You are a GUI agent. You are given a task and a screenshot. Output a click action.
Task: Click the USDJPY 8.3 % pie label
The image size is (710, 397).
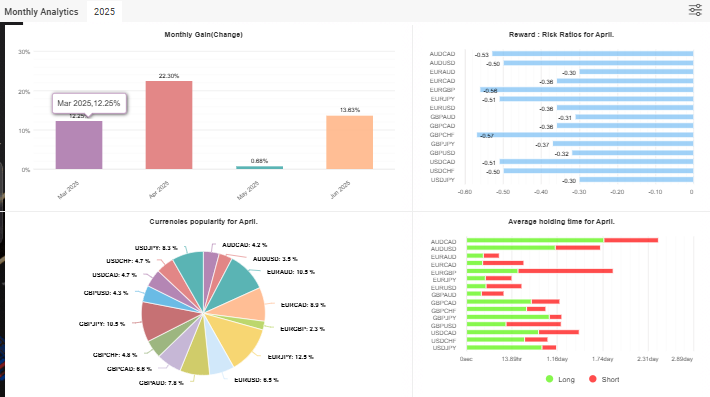tap(156, 248)
